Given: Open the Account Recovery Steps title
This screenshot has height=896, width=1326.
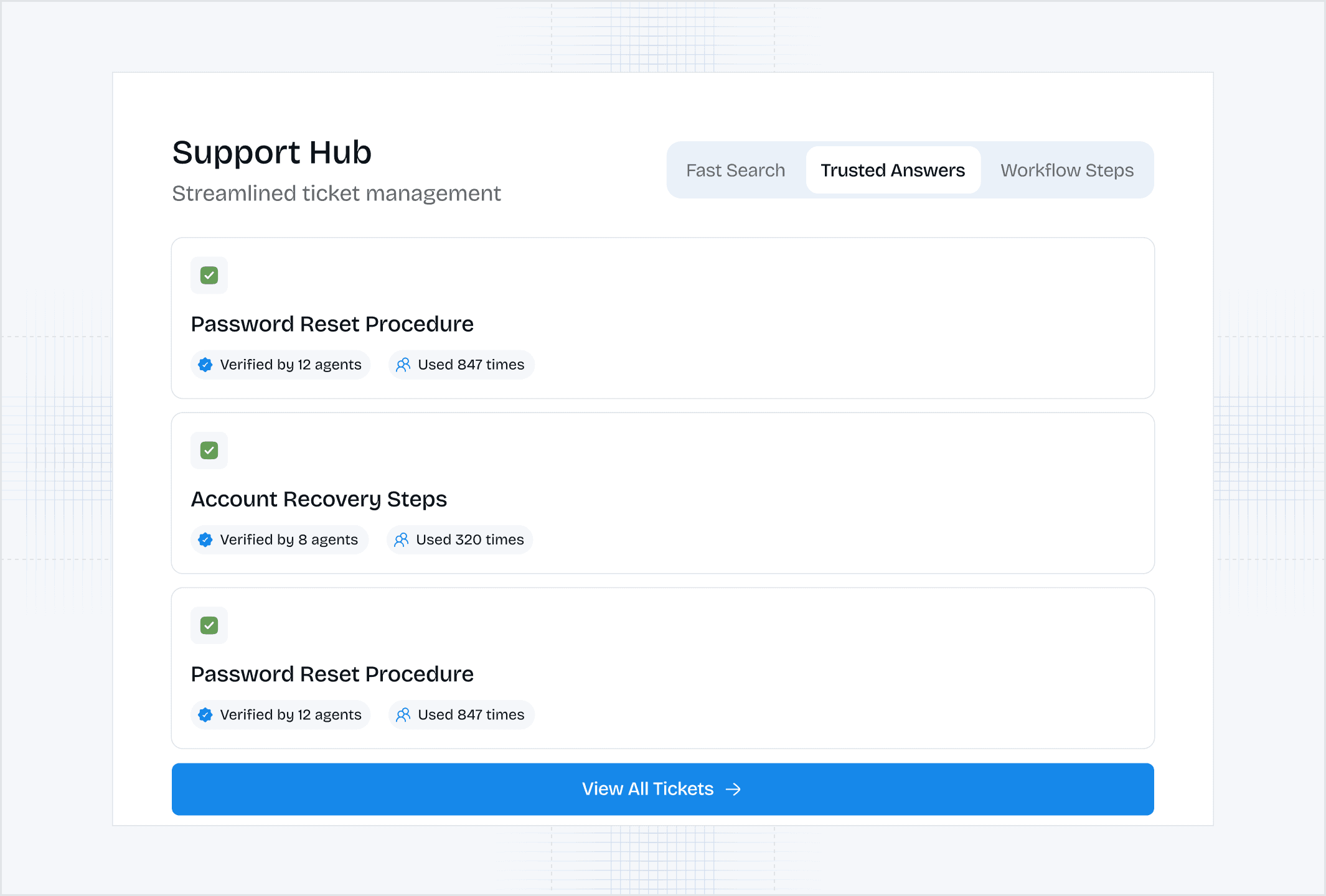Looking at the screenshot, I should pos(319,499).
